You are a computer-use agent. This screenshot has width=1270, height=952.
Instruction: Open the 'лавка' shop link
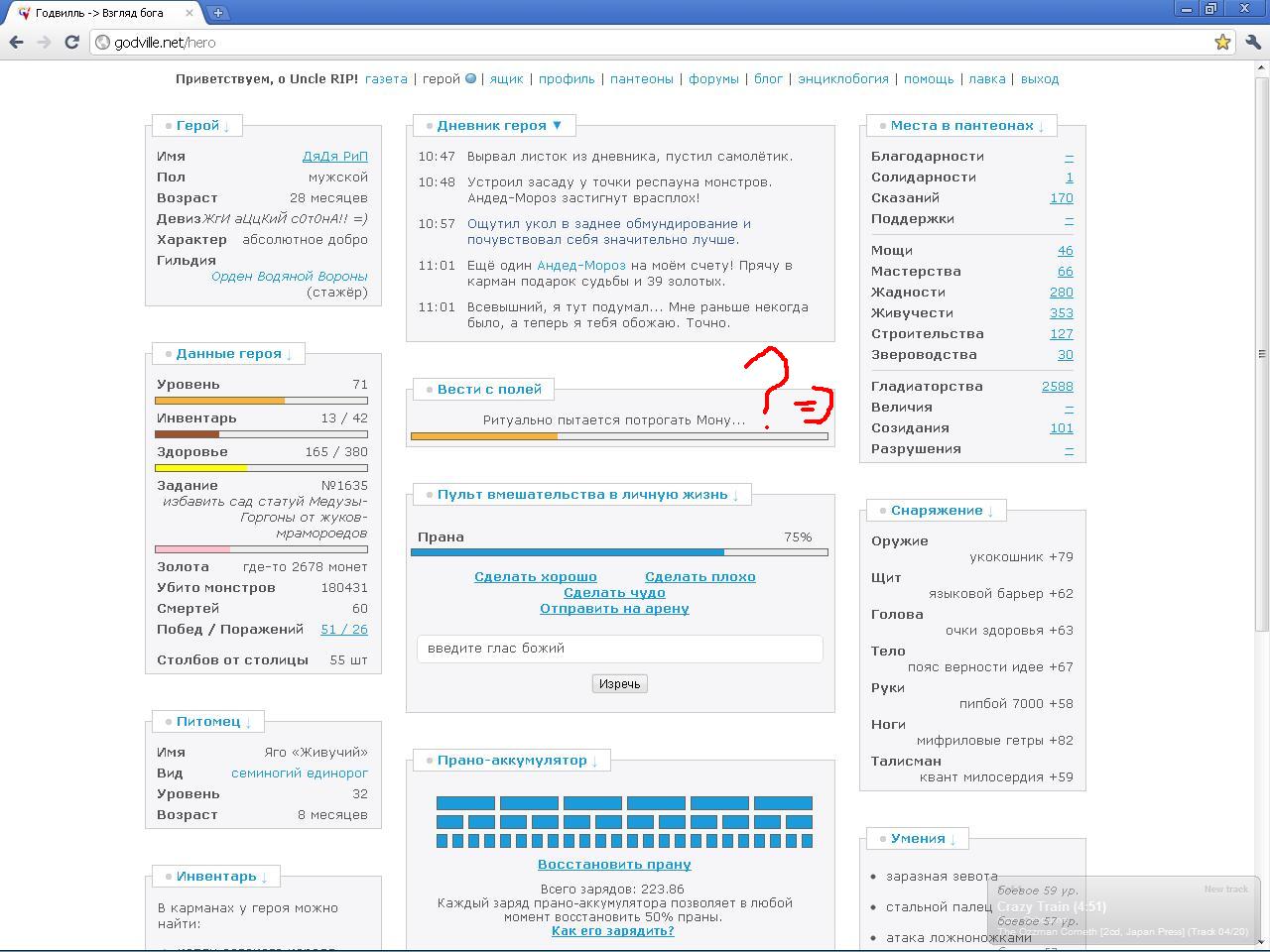point(987,79)
